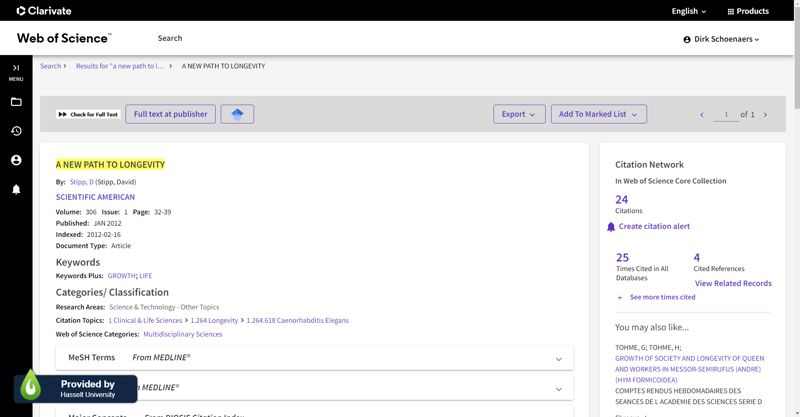The width and height of the screenshot is (800, 417).
Task: Click the blue diamond icon button
Action: tap(237, 114)
